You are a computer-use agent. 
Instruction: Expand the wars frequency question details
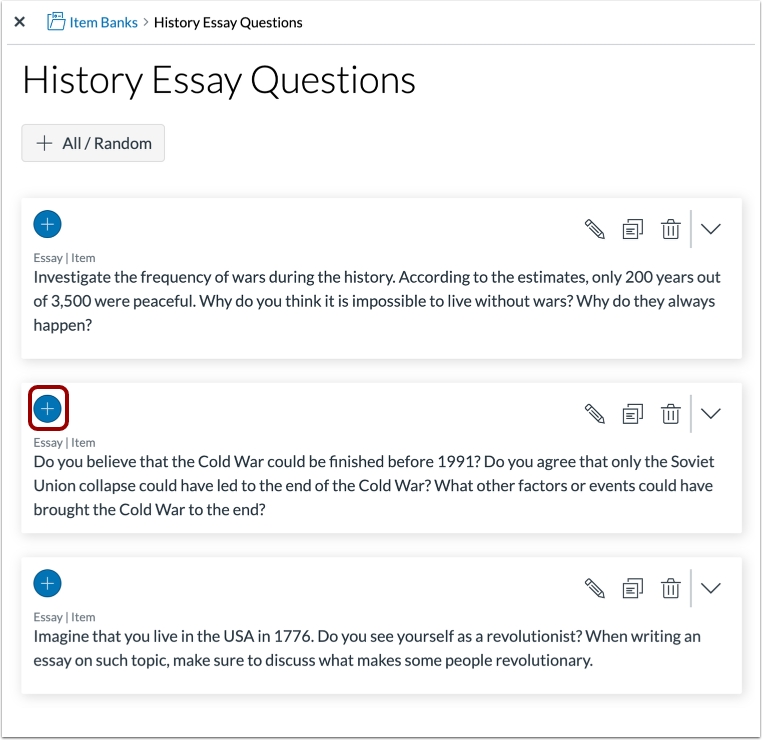click(x=711, y=229)
